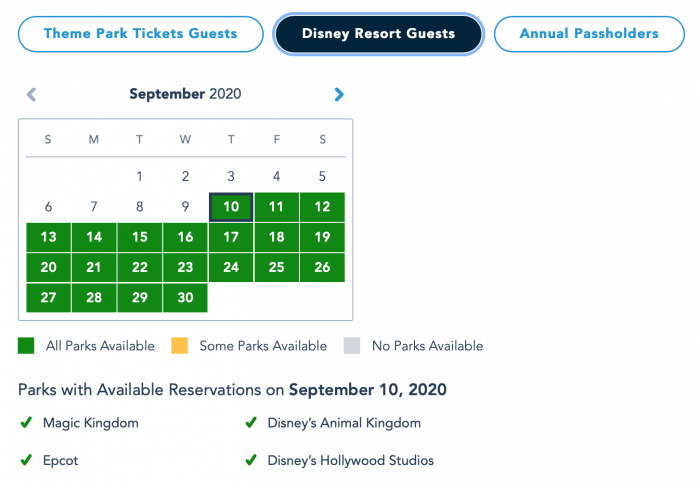Select September 13 on the calendar
This screenshot has height=489, width=700.
point(49,237)
